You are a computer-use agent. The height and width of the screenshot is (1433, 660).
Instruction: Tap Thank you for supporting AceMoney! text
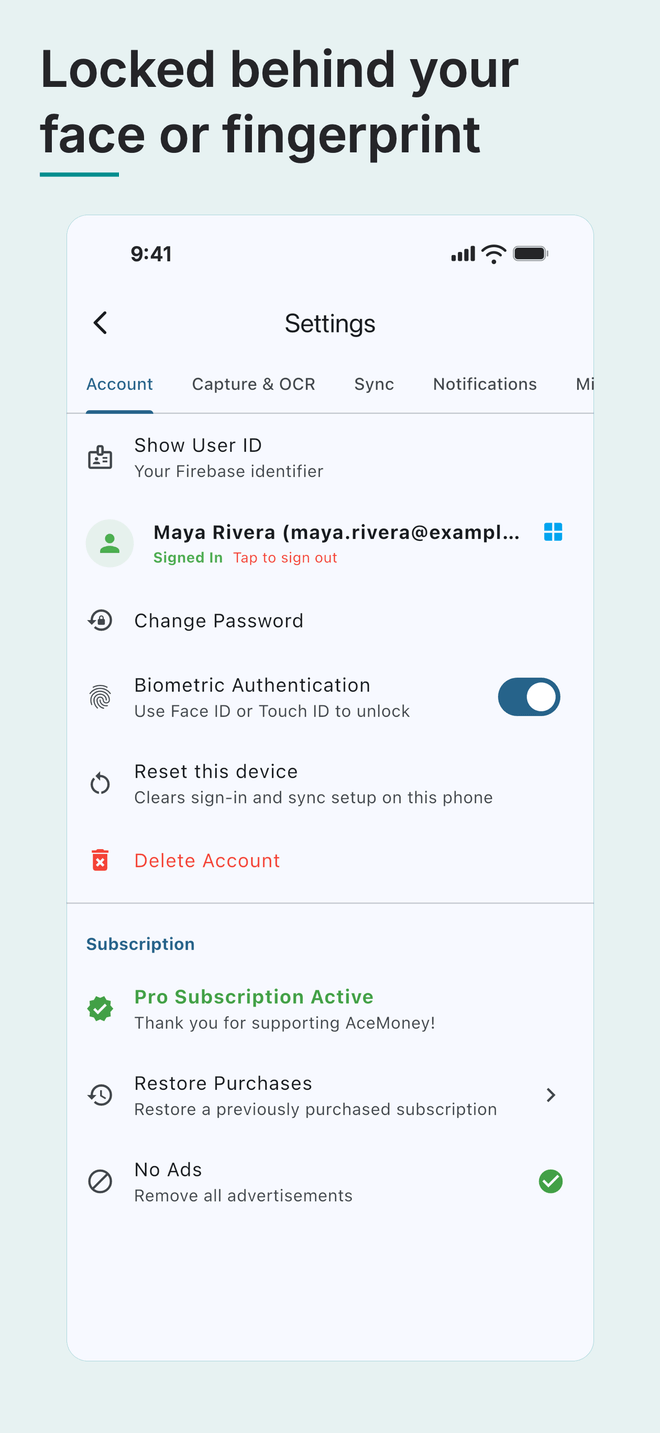[x=285, y=1023]
